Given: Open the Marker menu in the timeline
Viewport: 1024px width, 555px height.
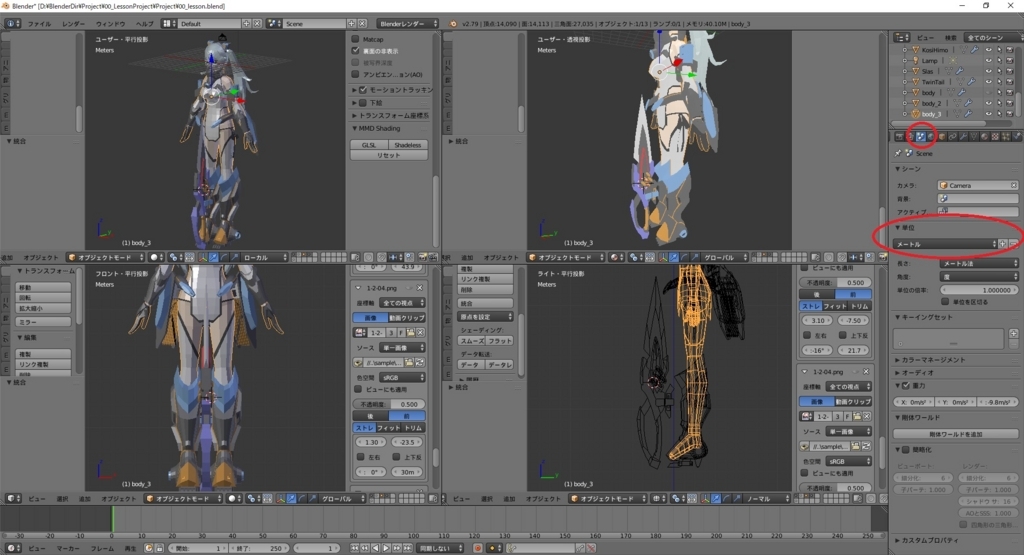Looking at the screenshot, I should [68, 548].
